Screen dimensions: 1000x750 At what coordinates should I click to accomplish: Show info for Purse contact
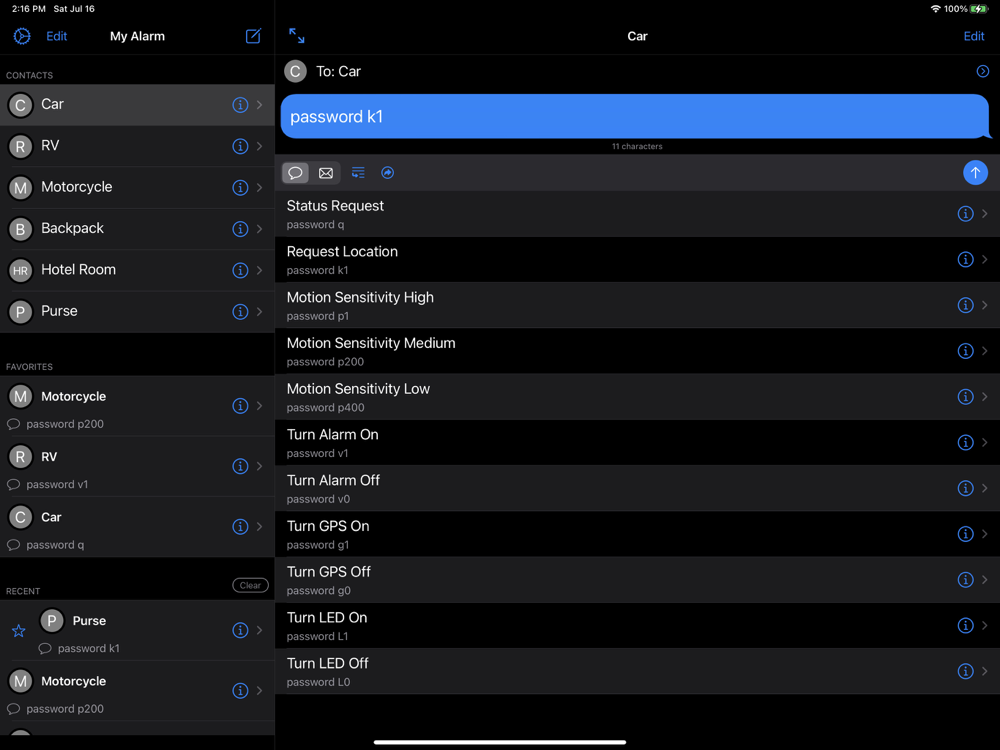click(240, 312)
